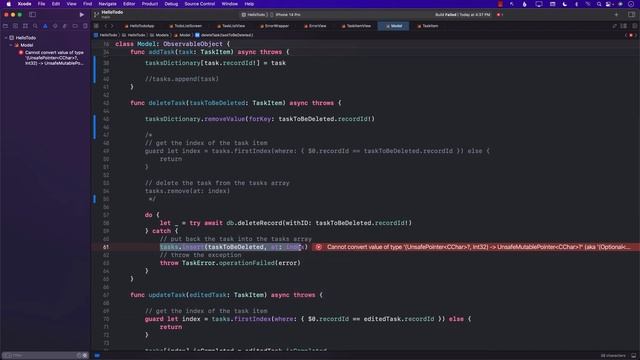The height and width of the screenshot is (360, 640).
Task: Open the deleteTask method jump bar segment
Action: pyautogui.click(x=224, y=35)
